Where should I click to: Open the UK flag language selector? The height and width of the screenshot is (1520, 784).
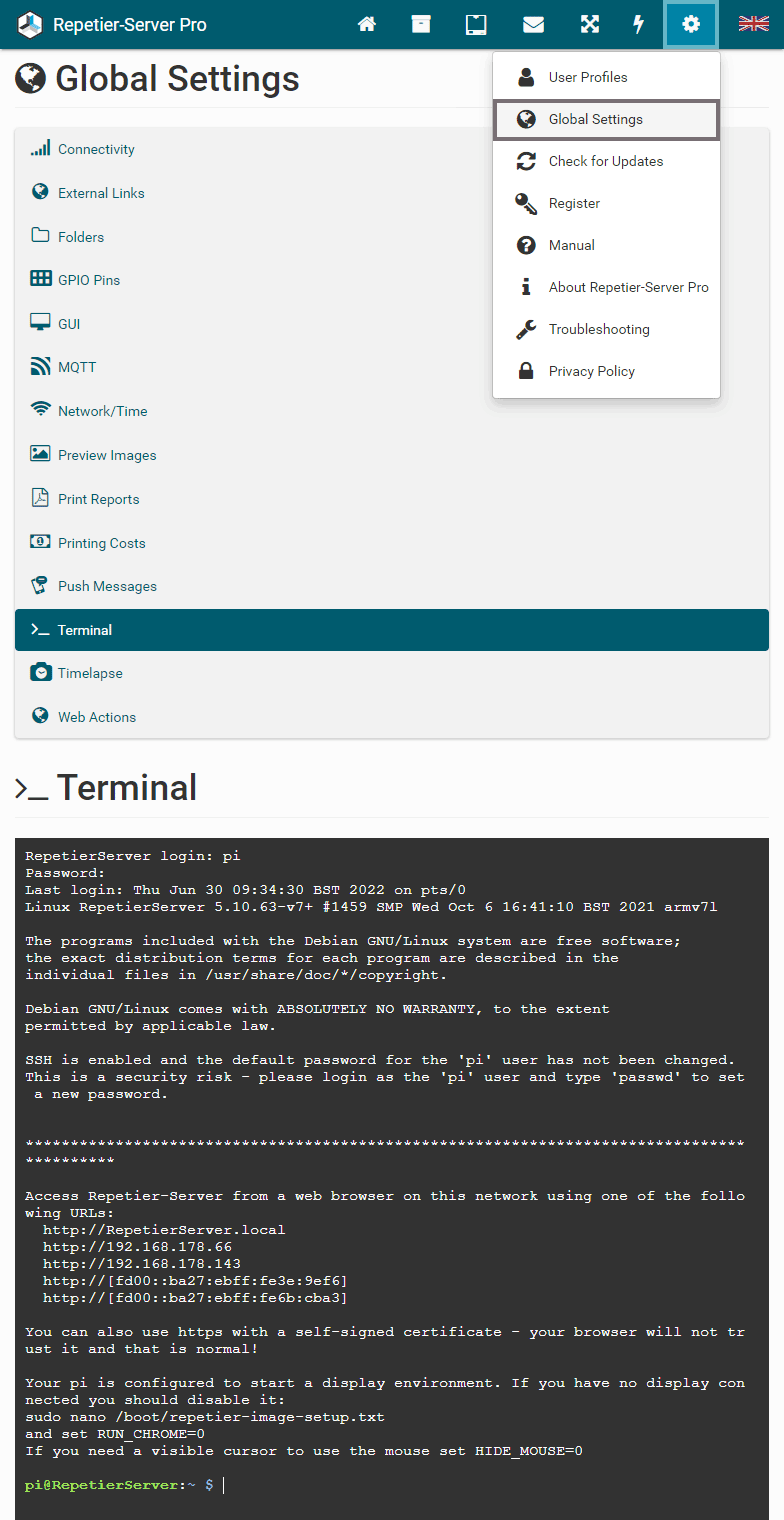pos(753,24)
